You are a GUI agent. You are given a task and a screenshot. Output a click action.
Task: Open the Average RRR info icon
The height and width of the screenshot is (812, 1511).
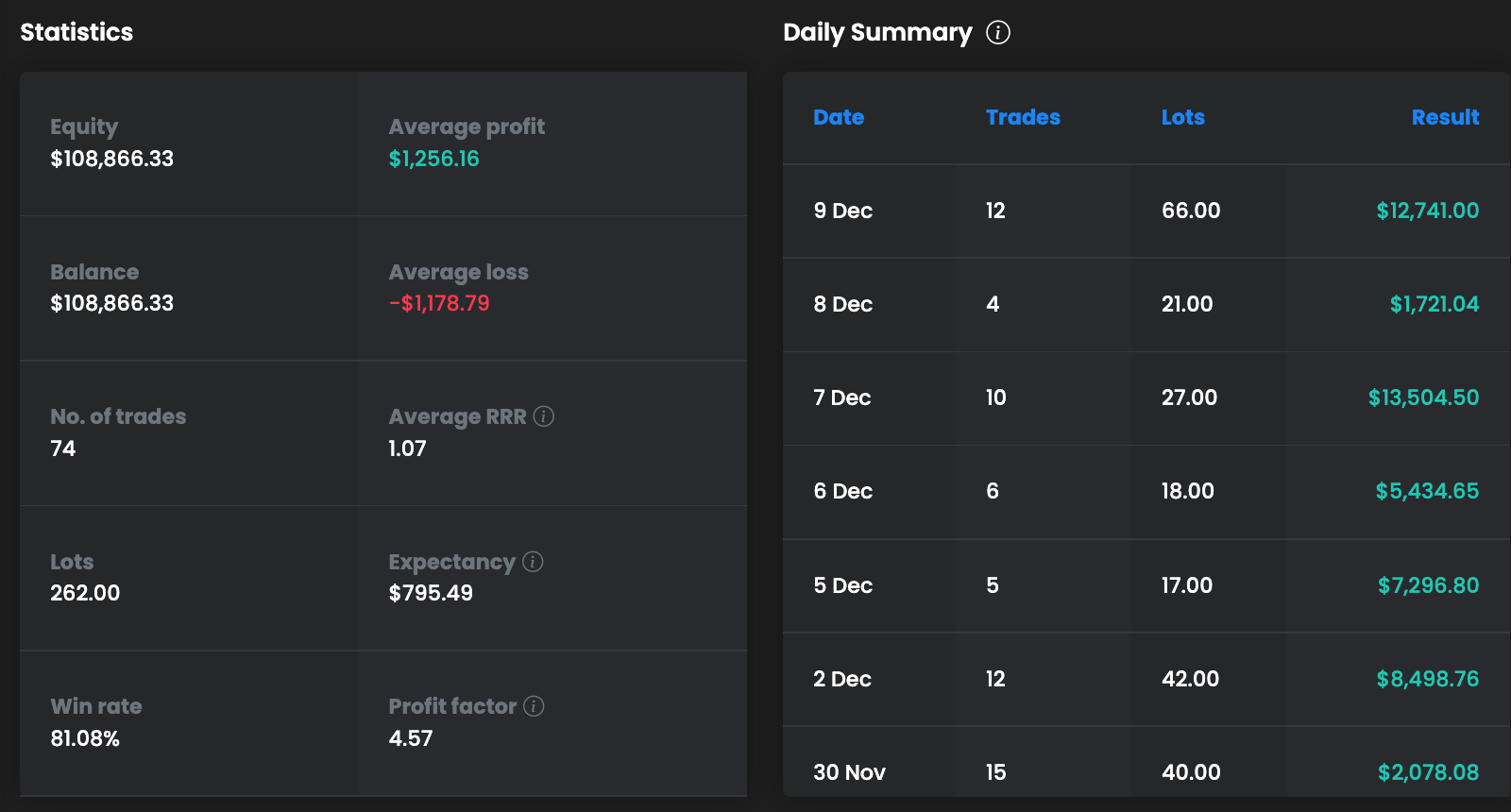tap(543, 416)
